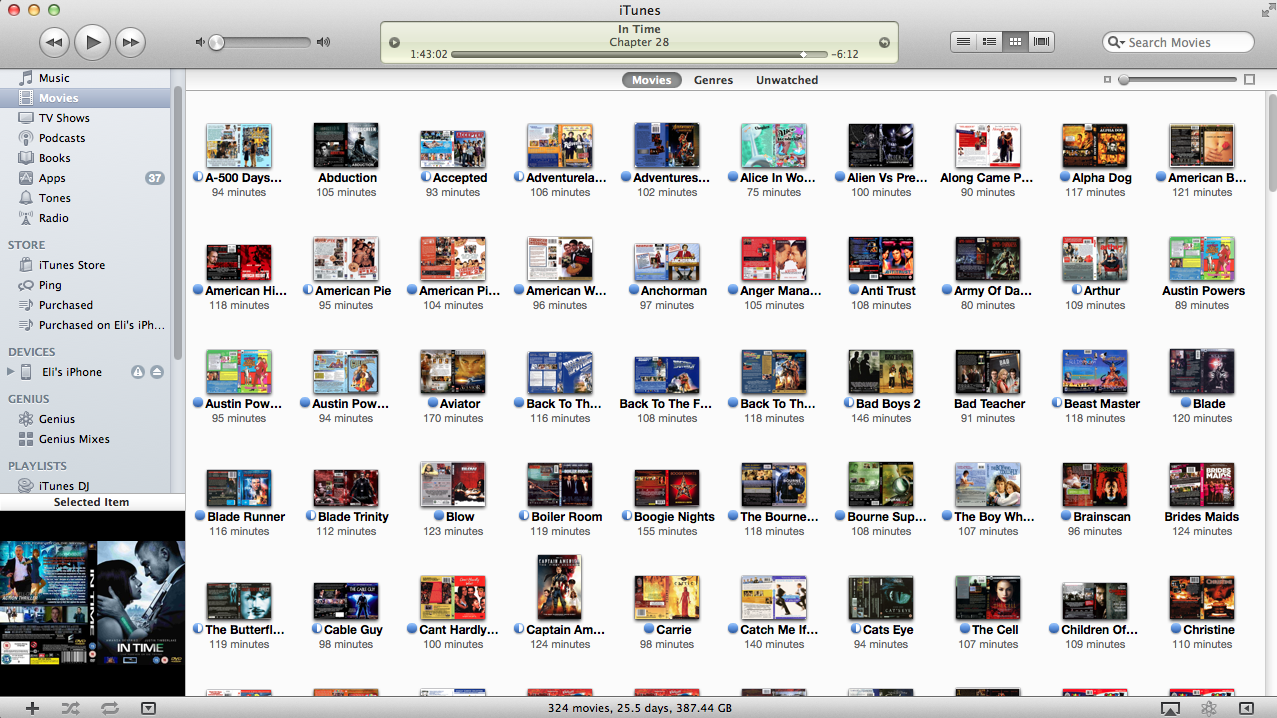The height and width of the screenshot is (718, 1277).
Task: Click the Previous (rewind) playback button
Action: (55, 42)
